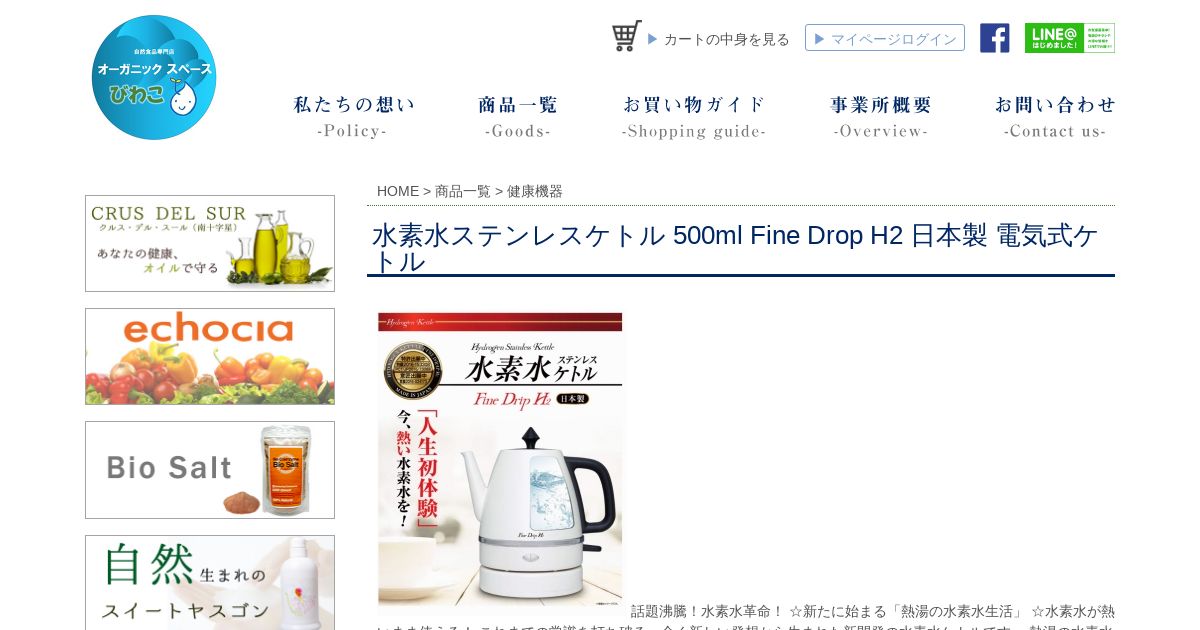The height and width of the screenshot is (630, 1200).
Task: Select the お買い物ガイド Shopping guide menu
Action: click(x=694, y=117)
